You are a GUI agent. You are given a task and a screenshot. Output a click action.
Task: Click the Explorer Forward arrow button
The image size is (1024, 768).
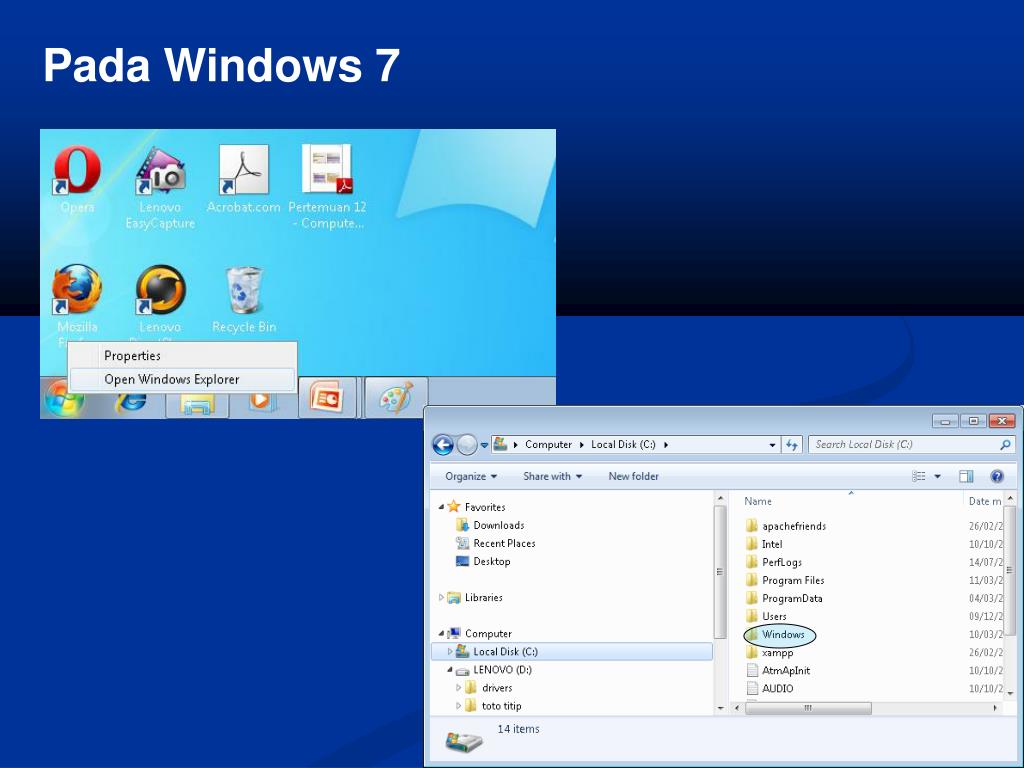466,445
